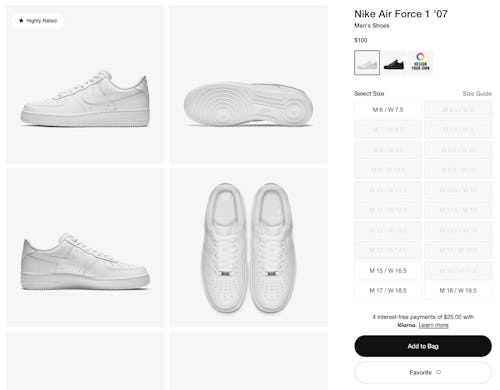Screen dimensions: 500x390
Task: Click the Nike Air Force 1 '07 title
Action: click(x=401, y=14)
